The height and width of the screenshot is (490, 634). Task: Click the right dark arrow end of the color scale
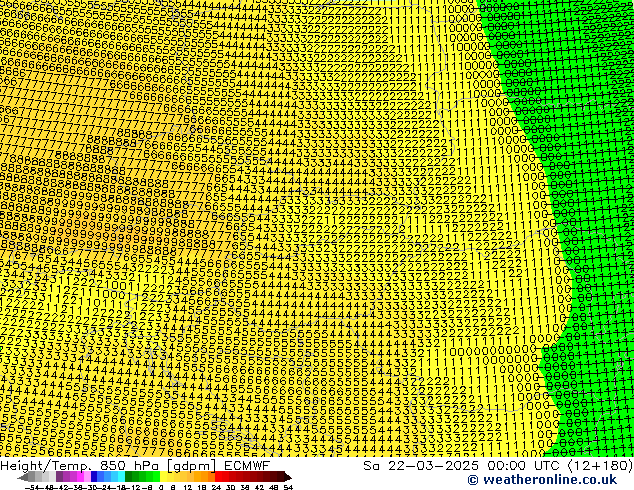click(288, 477)
